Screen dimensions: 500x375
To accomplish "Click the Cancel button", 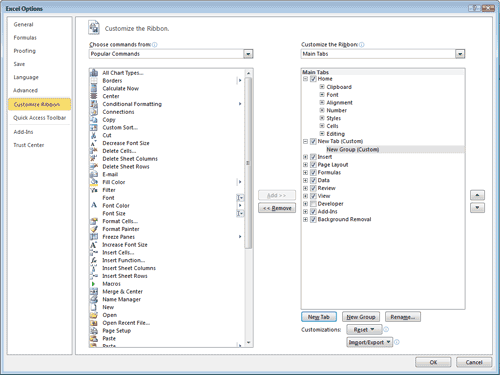I will (474, 362).
